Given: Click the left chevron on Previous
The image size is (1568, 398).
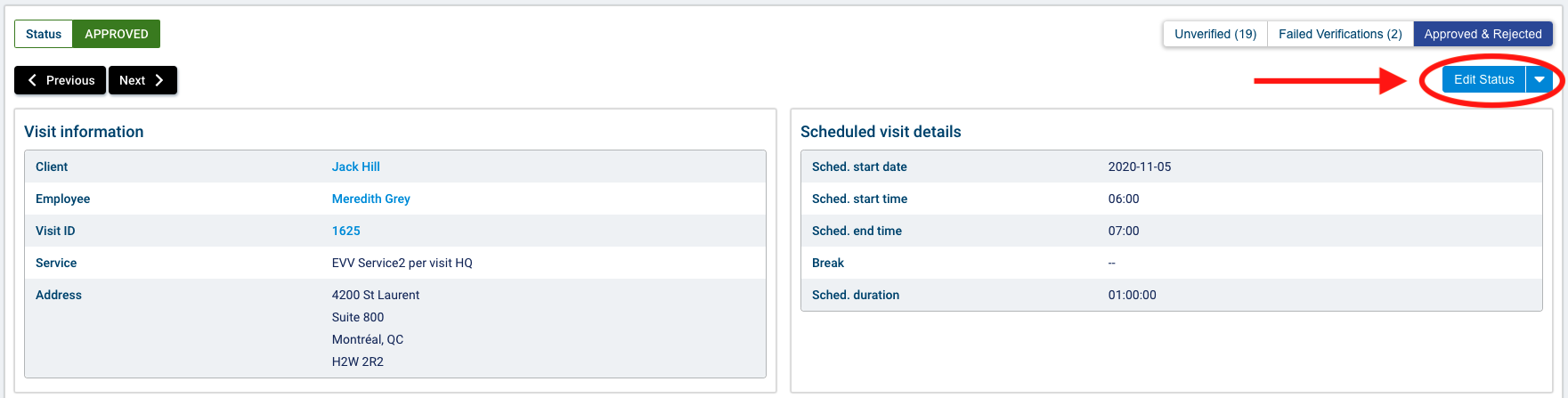Looking at the screenshot, I should (x=32, y=80).
